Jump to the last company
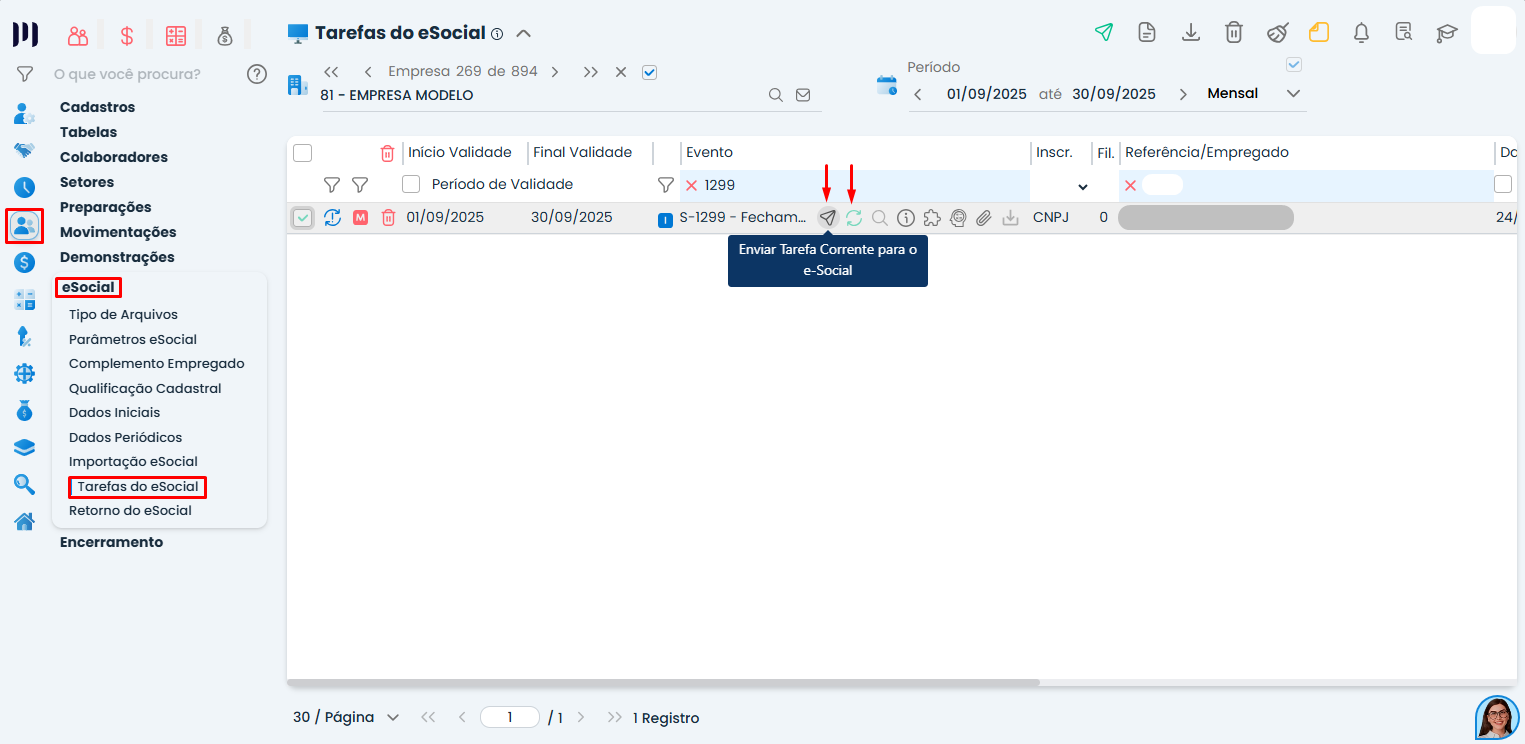The width and height of the screenshot is (1525, 744). (x=591, y=72)
